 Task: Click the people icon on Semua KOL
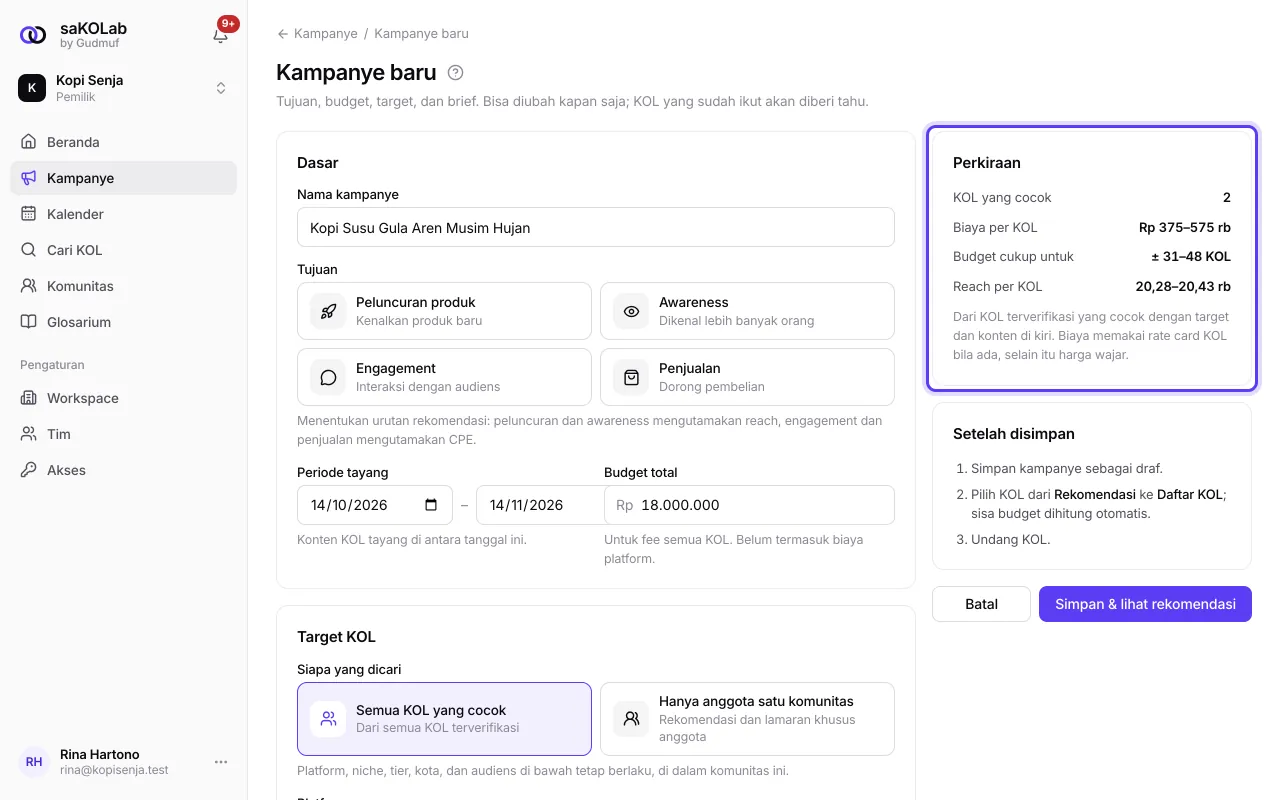(328, 719)
